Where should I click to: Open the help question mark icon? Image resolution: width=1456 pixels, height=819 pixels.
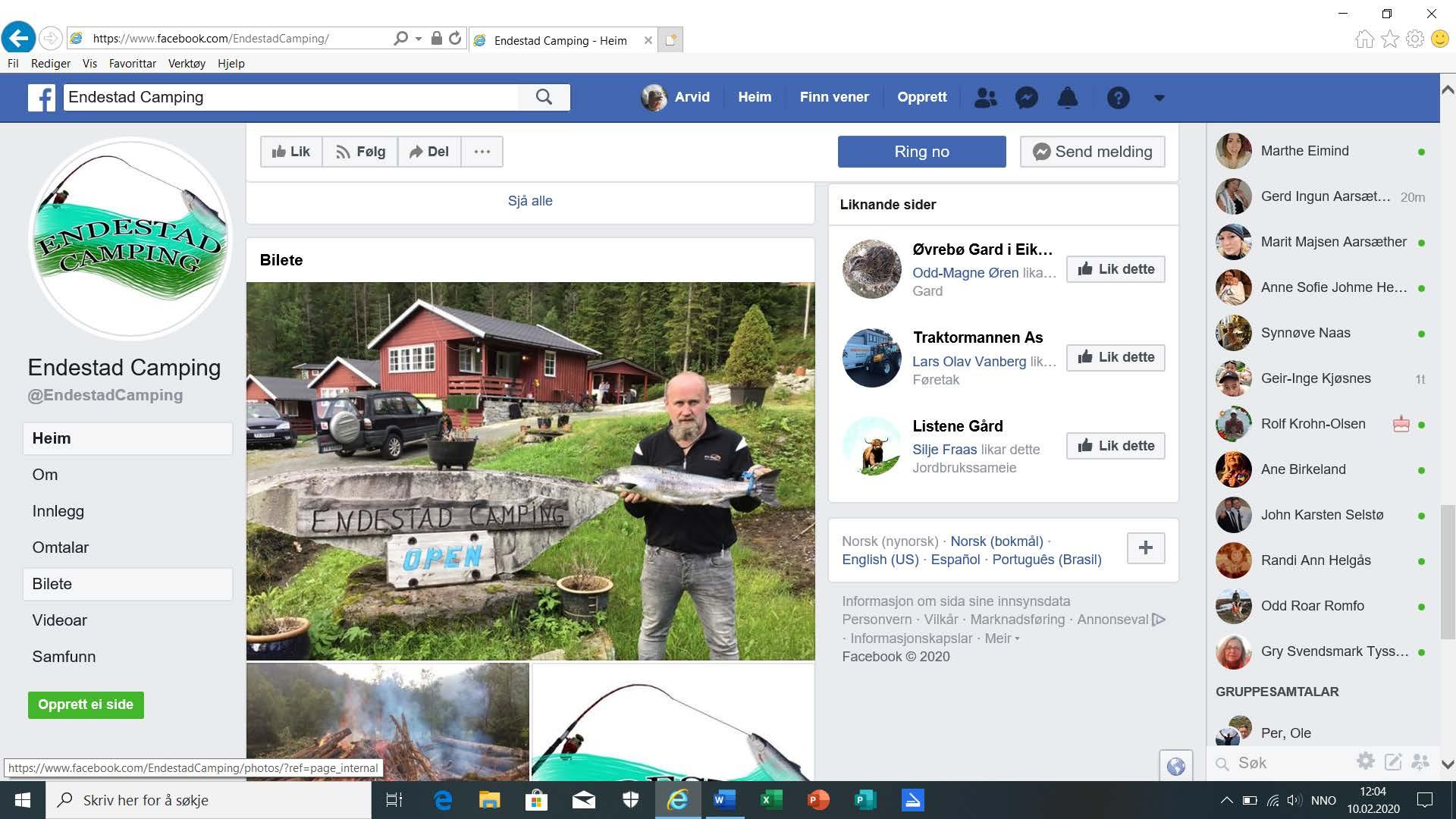tap(1118, 98)
